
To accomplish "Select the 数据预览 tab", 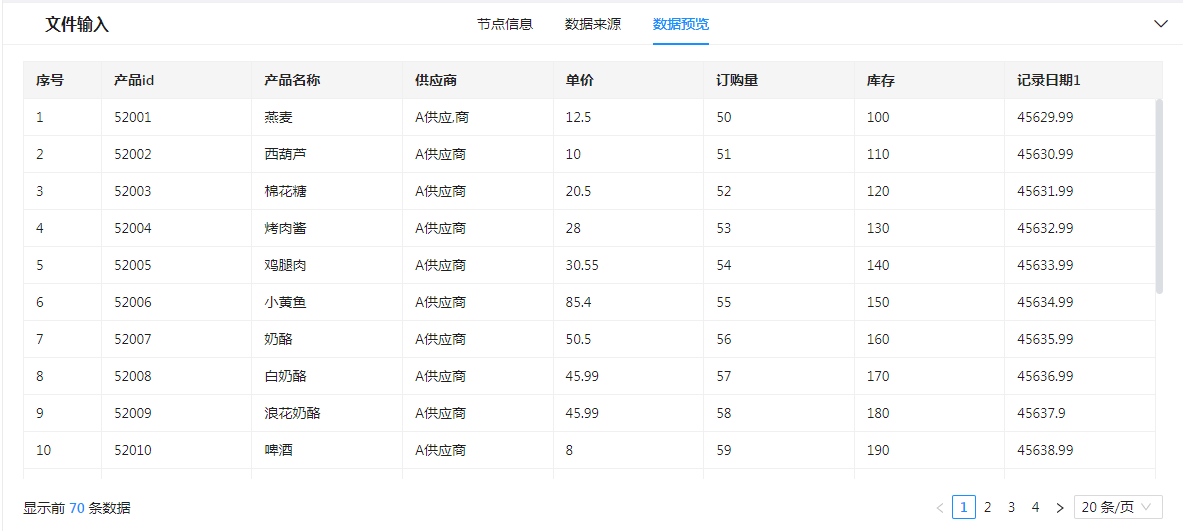I will 681,24.
